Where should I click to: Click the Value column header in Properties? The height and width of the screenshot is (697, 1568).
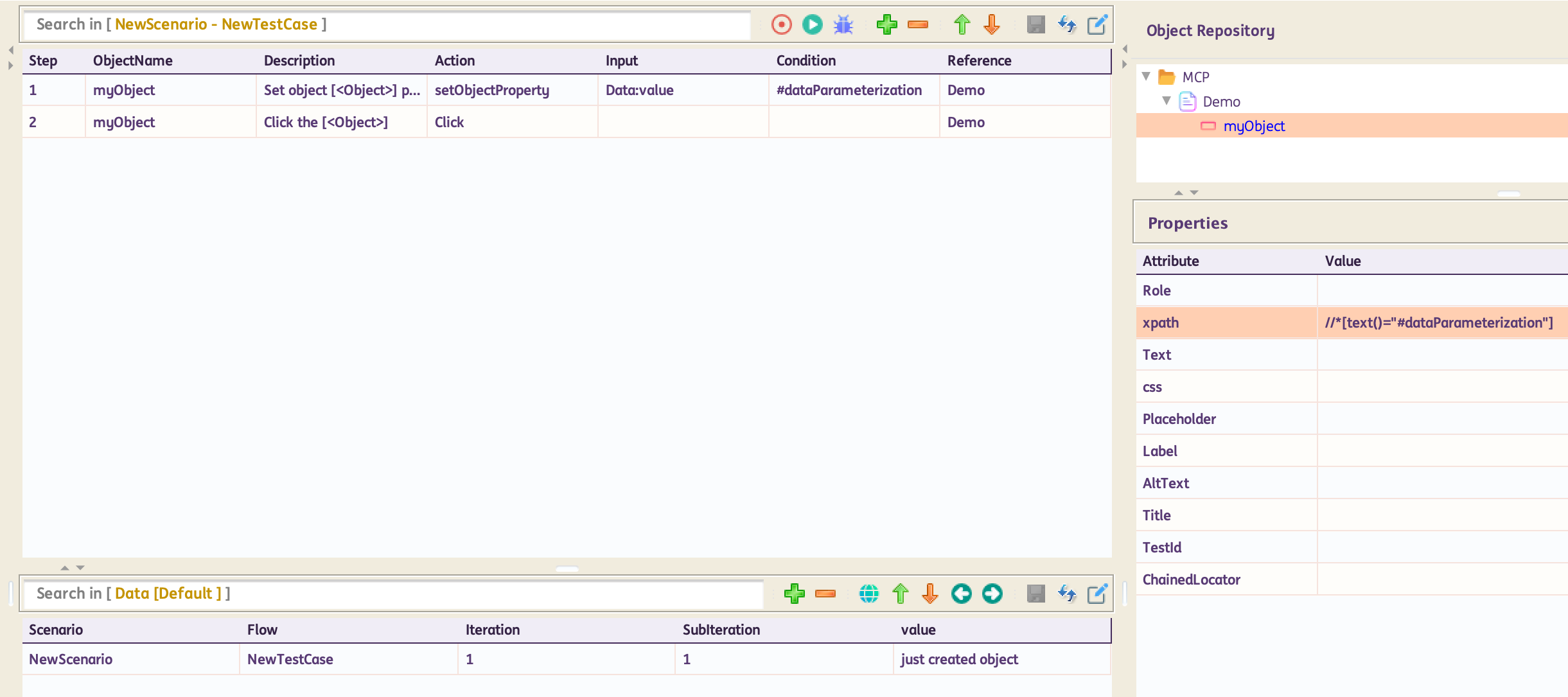coord(1343,261)
